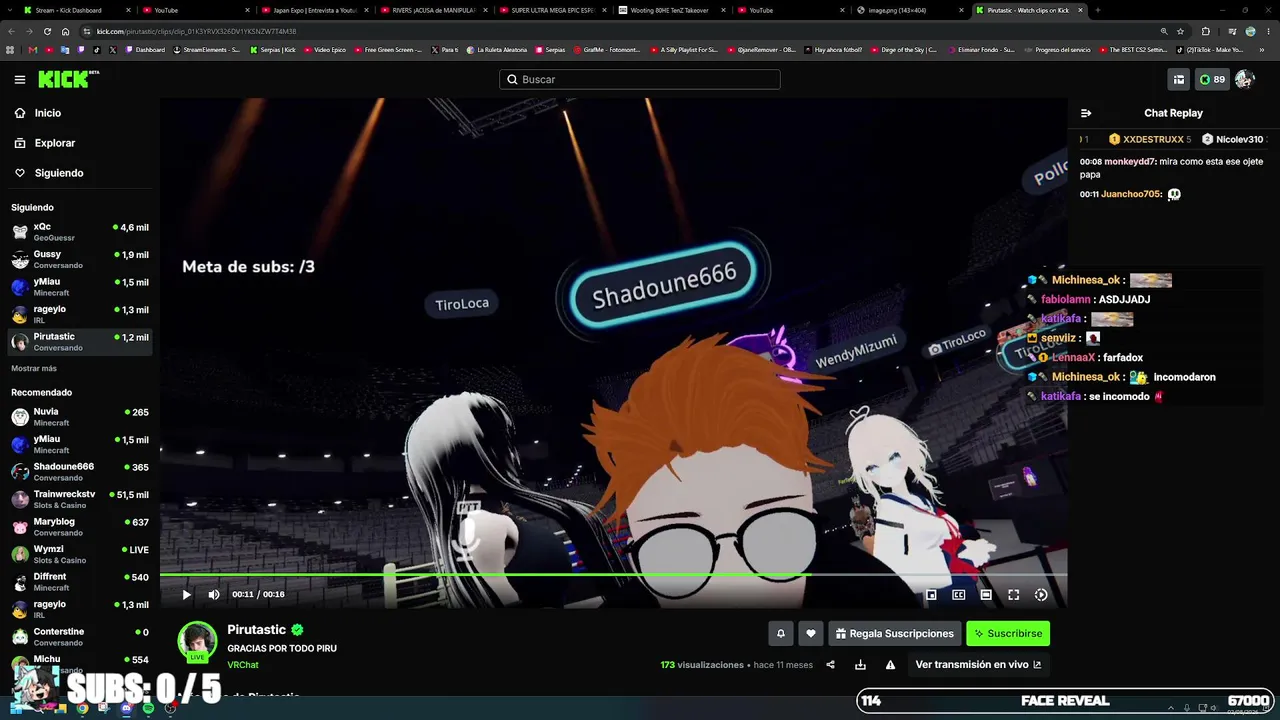1280x720 pixels.
Task: Toggle theater mode on the player
Action: click(x=986, y=594)
